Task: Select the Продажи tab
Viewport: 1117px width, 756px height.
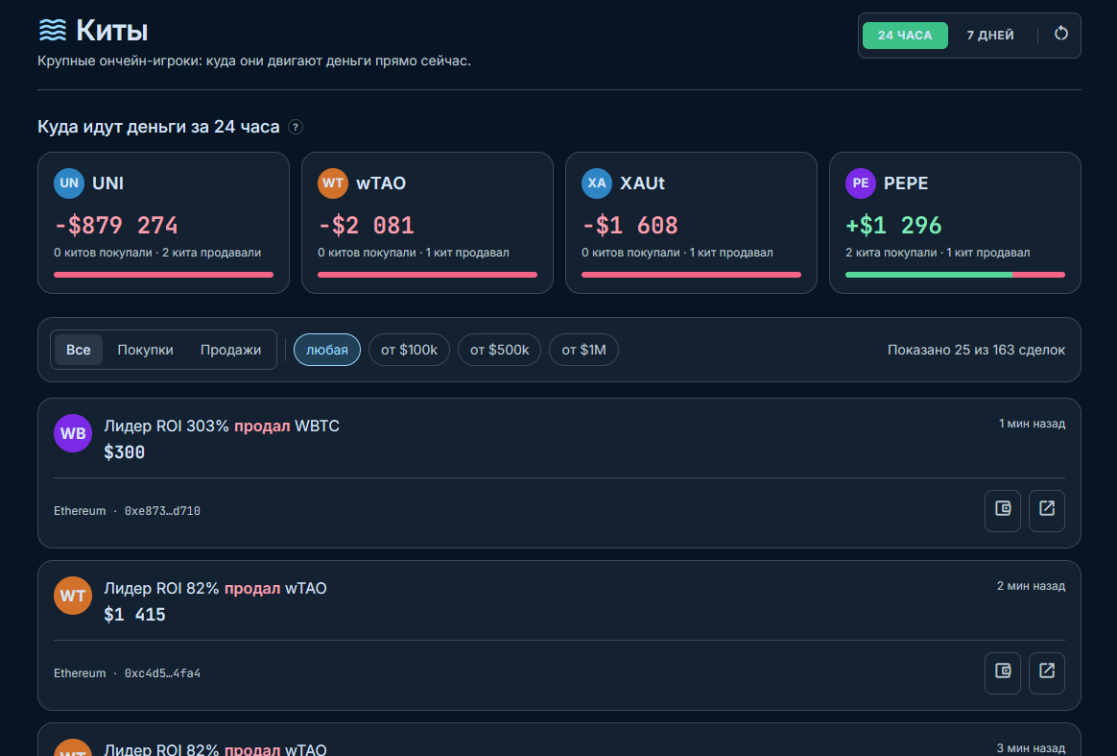Action: 230,350
